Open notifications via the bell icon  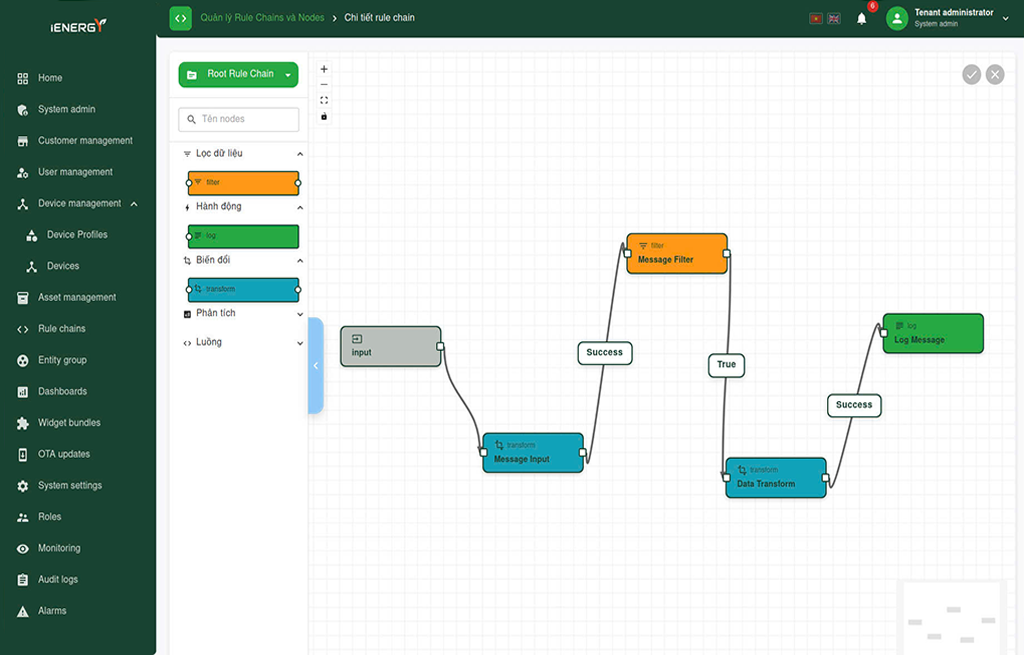point(862,18)
